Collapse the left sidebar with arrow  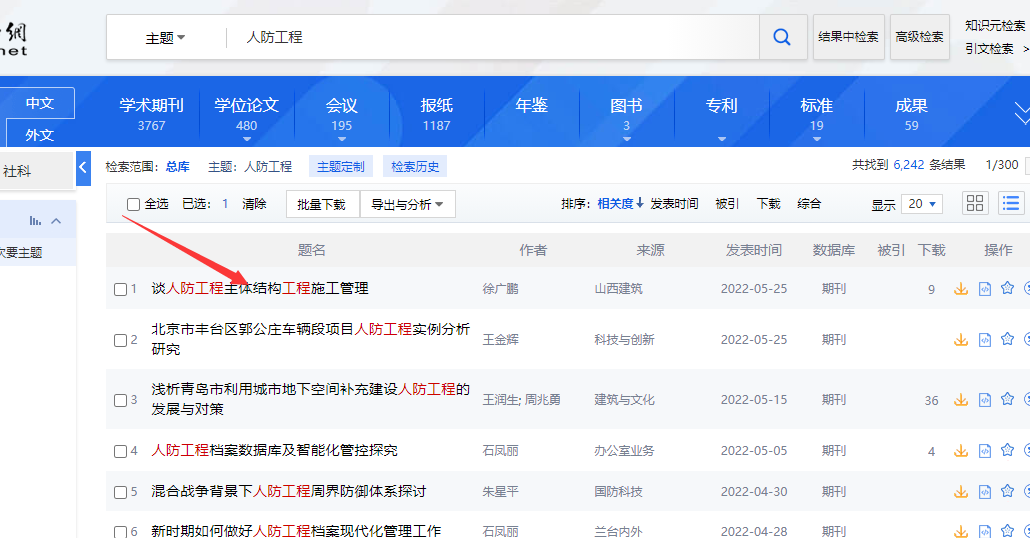point(83,167)
